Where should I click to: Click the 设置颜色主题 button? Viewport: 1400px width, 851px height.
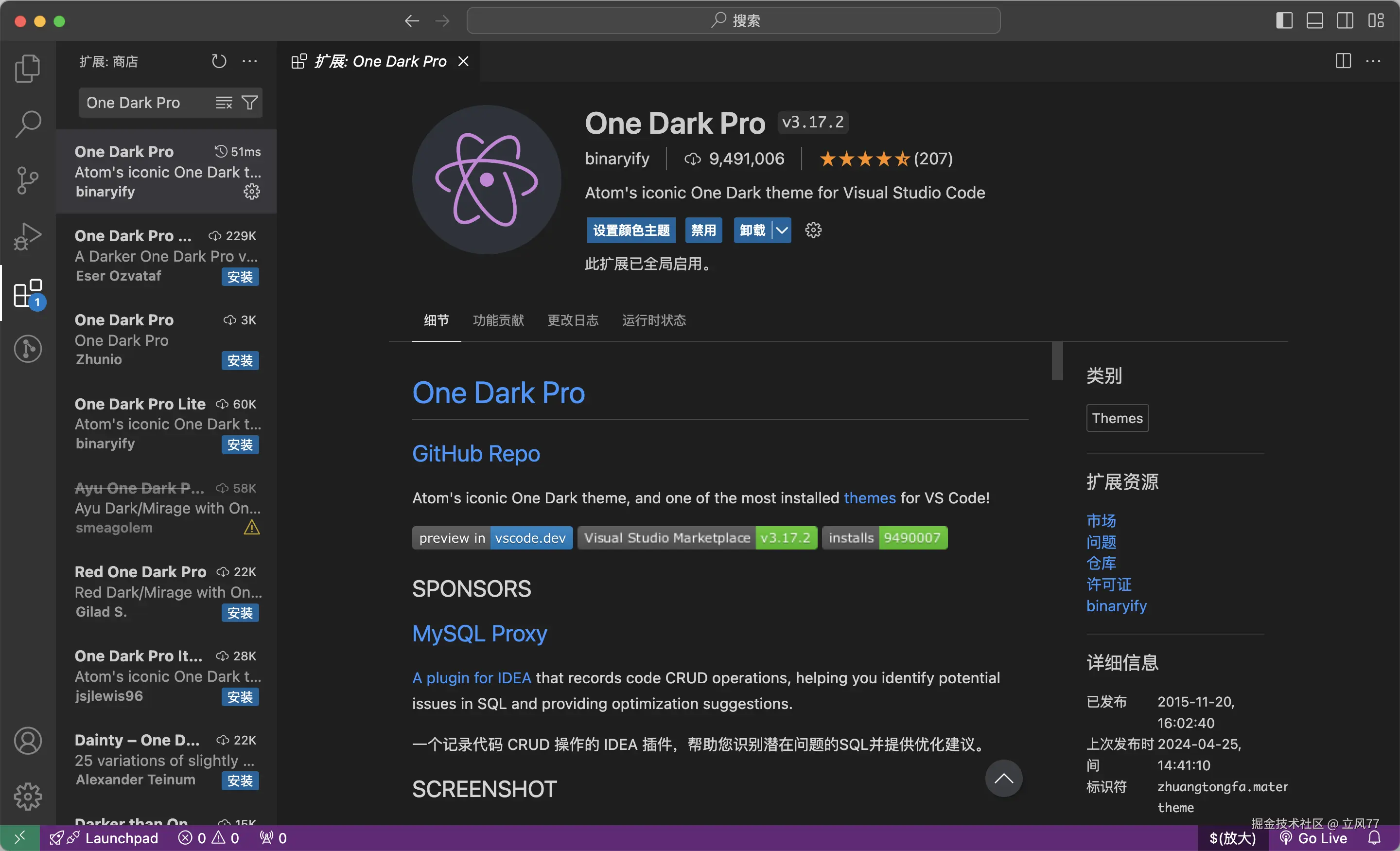pyautogui.click(x=630, y=230)
